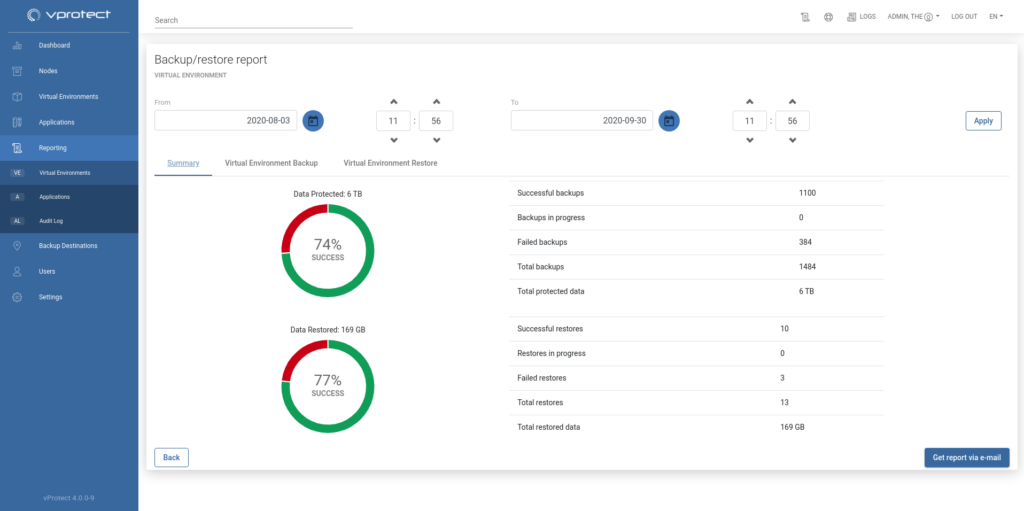The height and width of the screenshot is (511, 1024).
Task: Click the Apply button
Action: [x=983, y=121]
